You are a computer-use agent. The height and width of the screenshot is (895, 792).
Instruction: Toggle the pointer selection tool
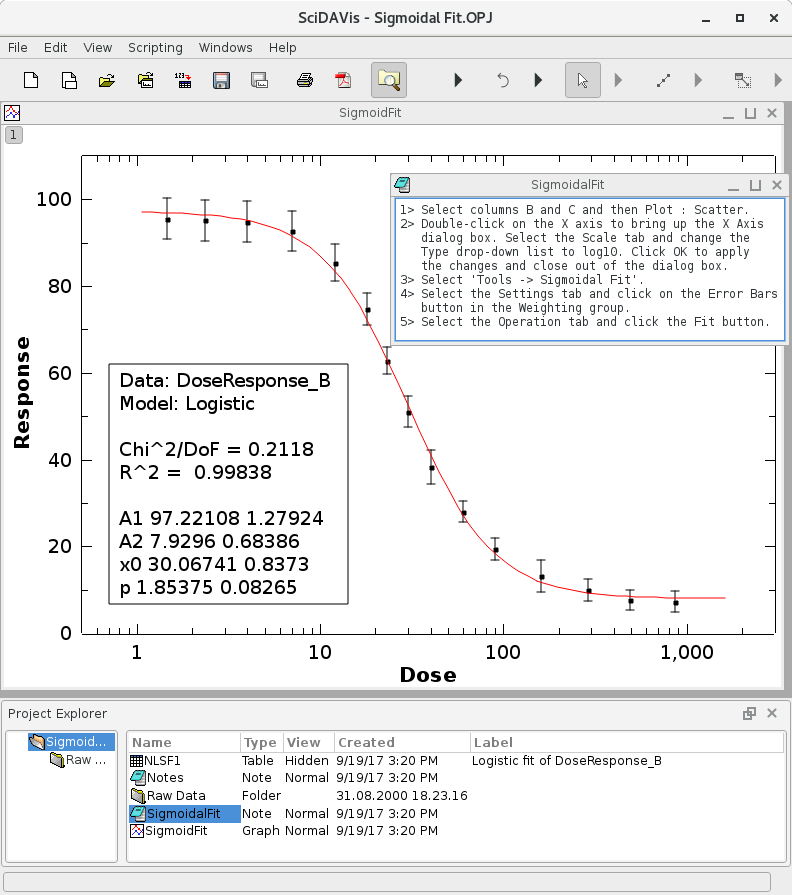(x=583, y=80)
